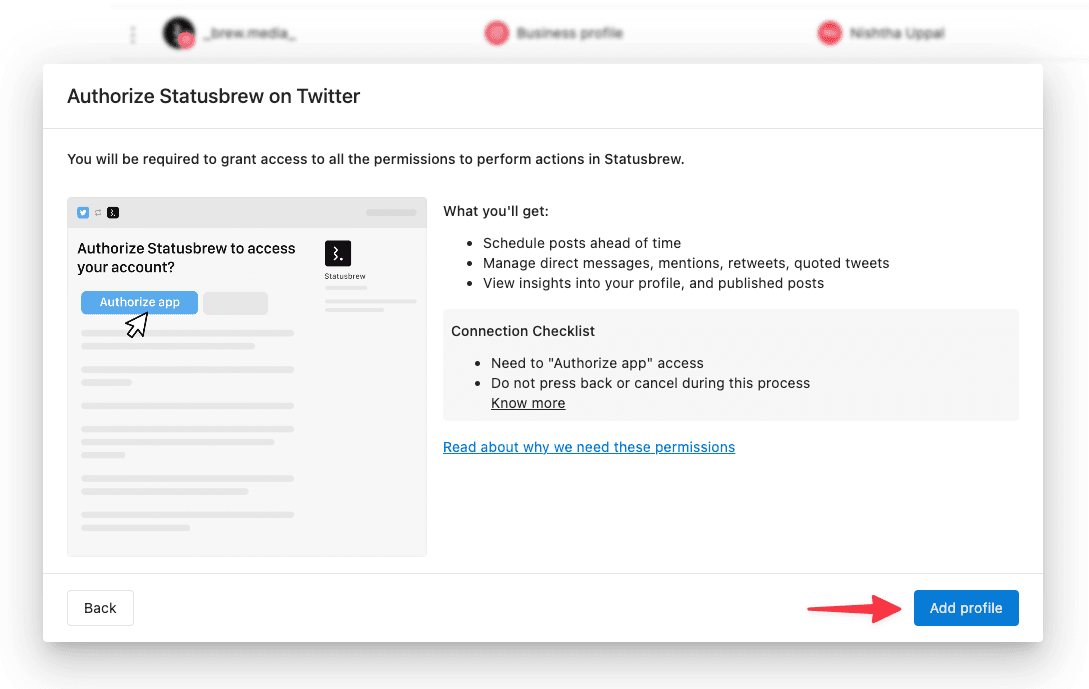Click the cursor arrow illustration in preview

click(x=138, y=324)
